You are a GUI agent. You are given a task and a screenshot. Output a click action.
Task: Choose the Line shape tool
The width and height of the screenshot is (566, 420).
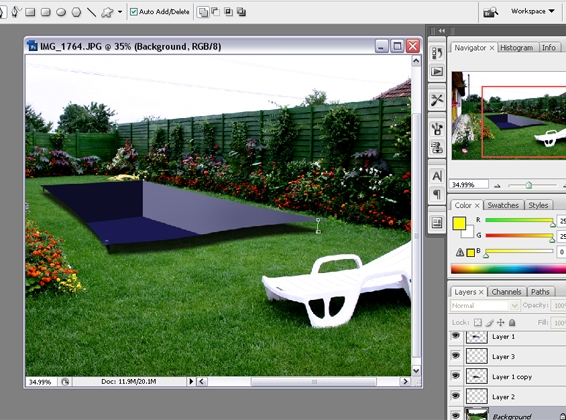point(92,12)
